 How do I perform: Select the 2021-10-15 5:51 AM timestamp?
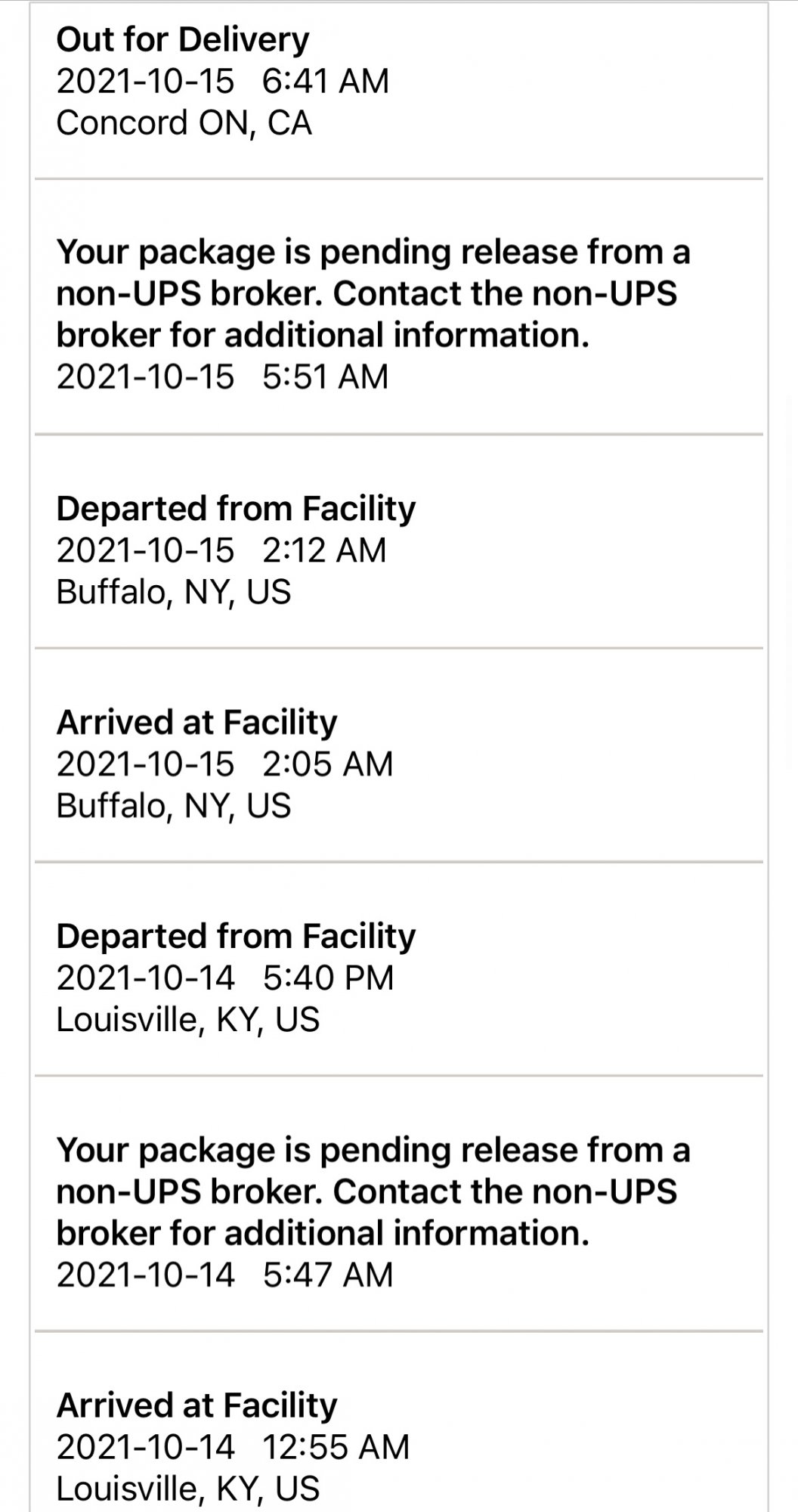[222, 376]
